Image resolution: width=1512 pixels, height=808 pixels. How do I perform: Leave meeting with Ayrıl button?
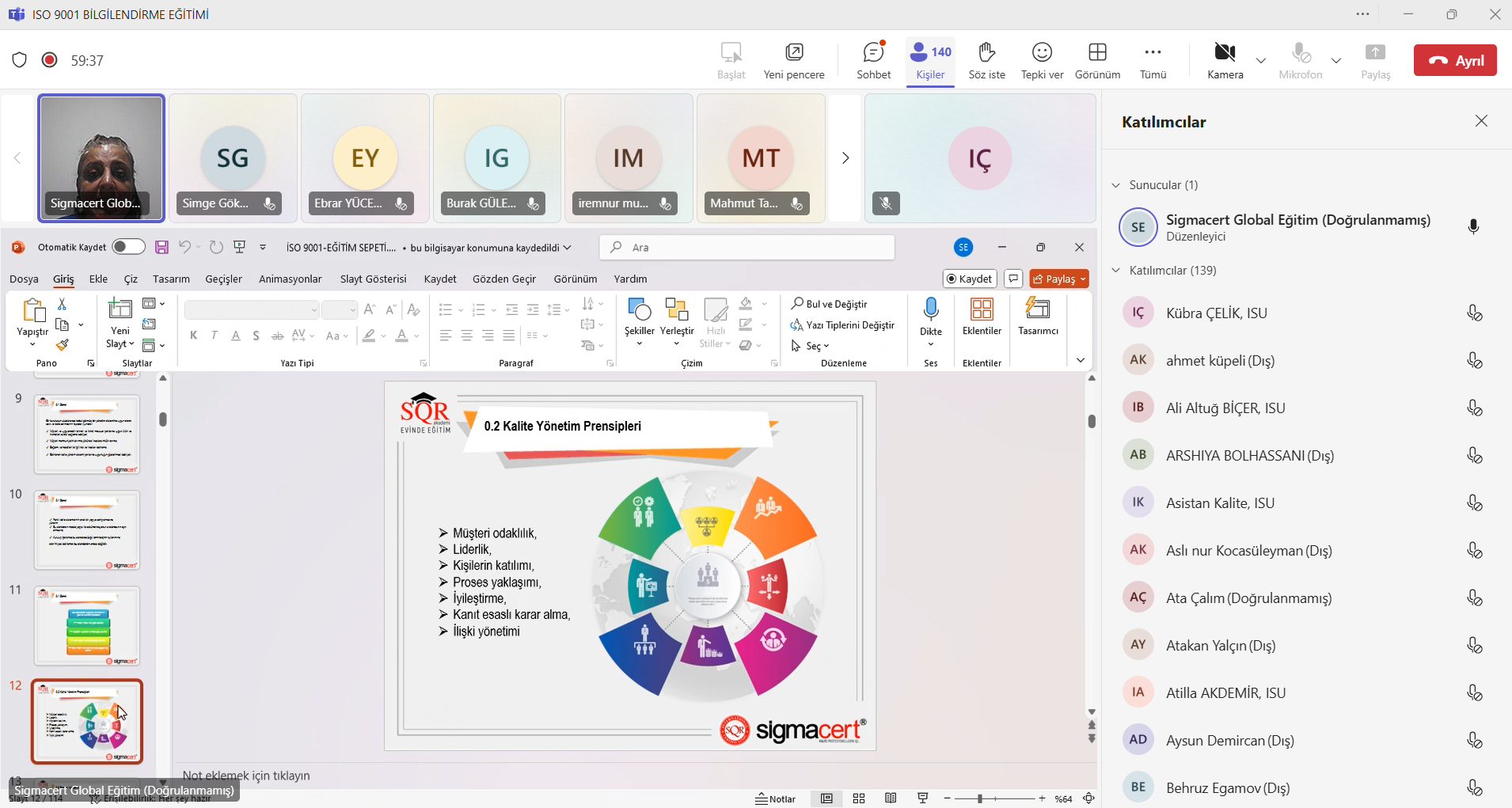[x=1455, y=60]
